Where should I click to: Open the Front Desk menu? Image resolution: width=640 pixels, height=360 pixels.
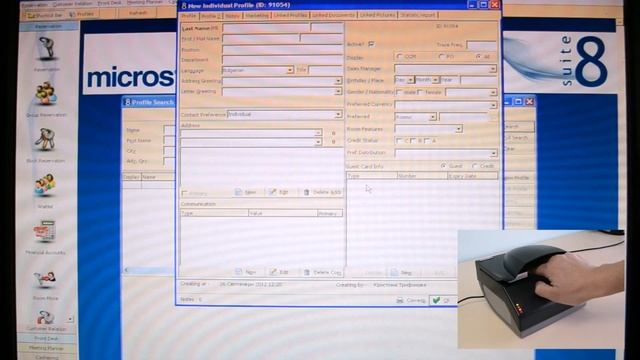pos(109,3)
